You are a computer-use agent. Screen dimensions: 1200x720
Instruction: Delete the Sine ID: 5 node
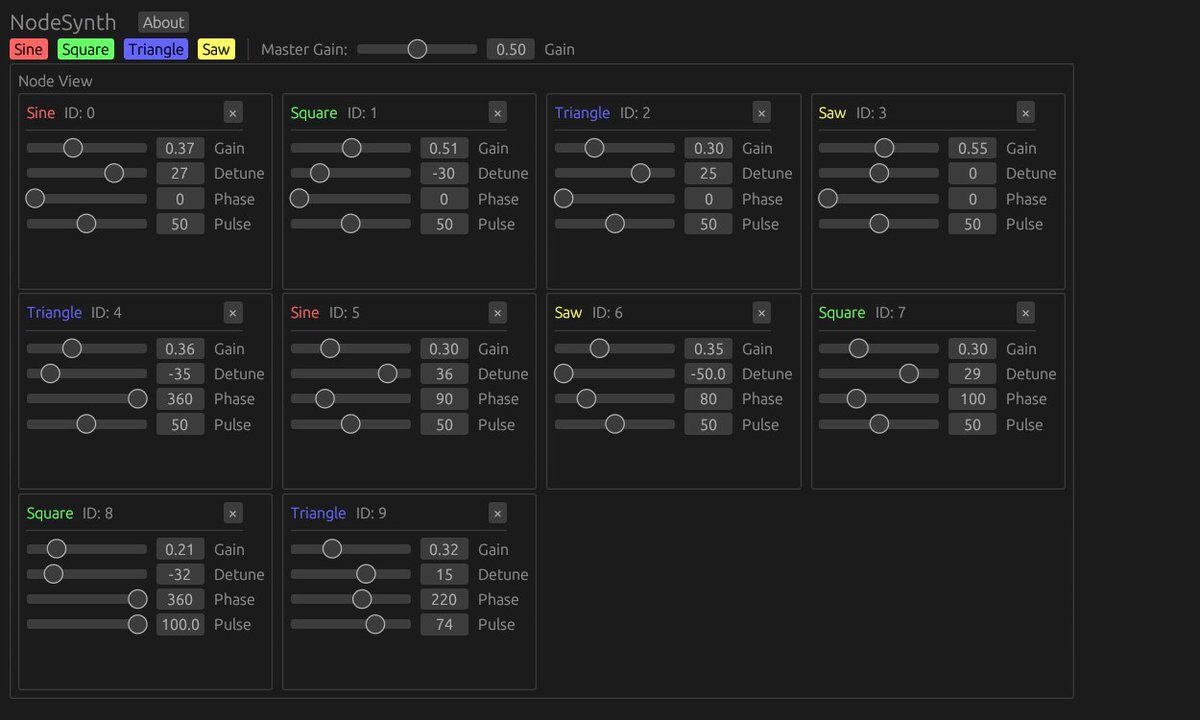click(x=497, y=313)
